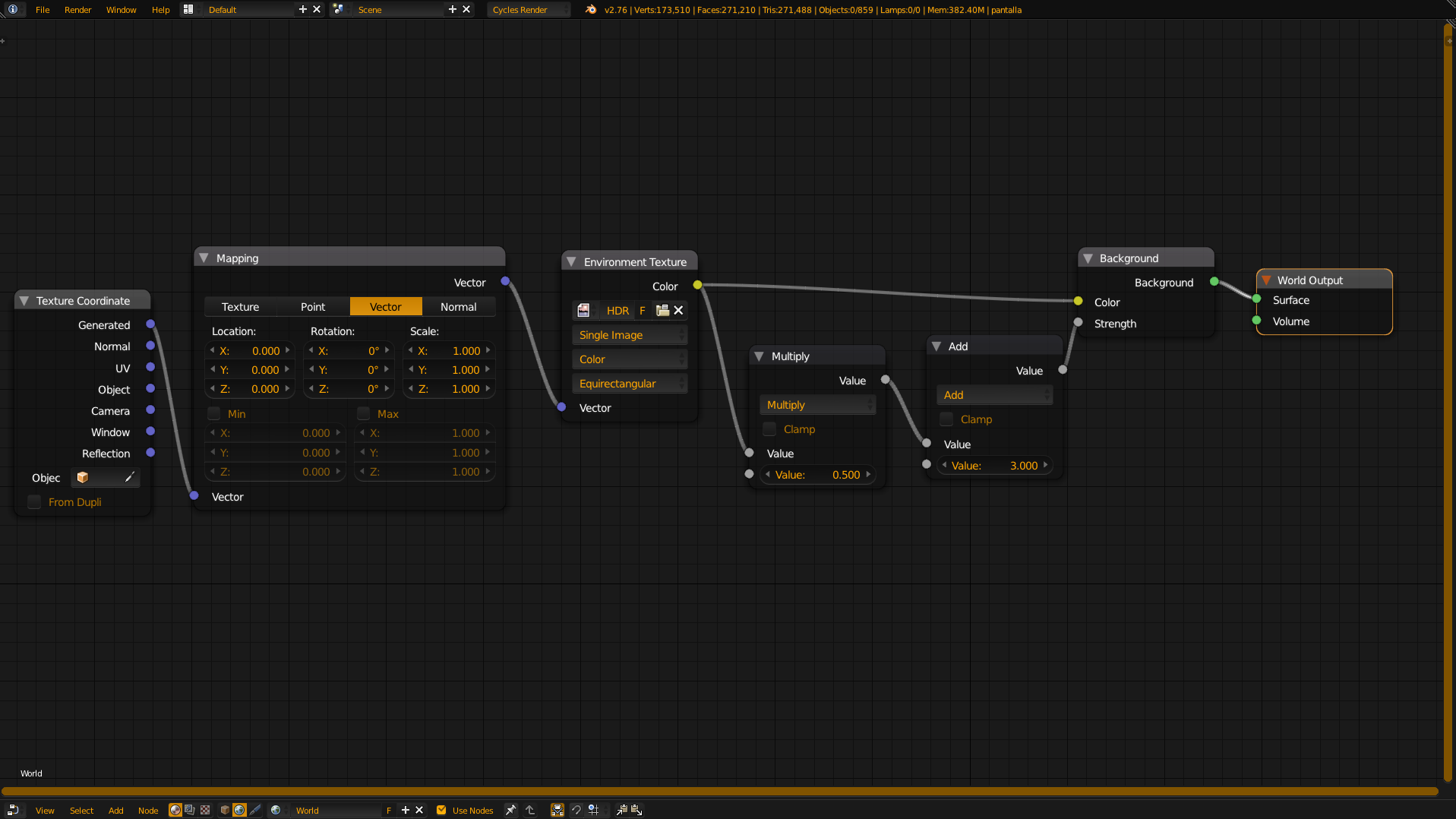Click the object shader cube icon
1456x819 pixels.
tap(225, 810)
